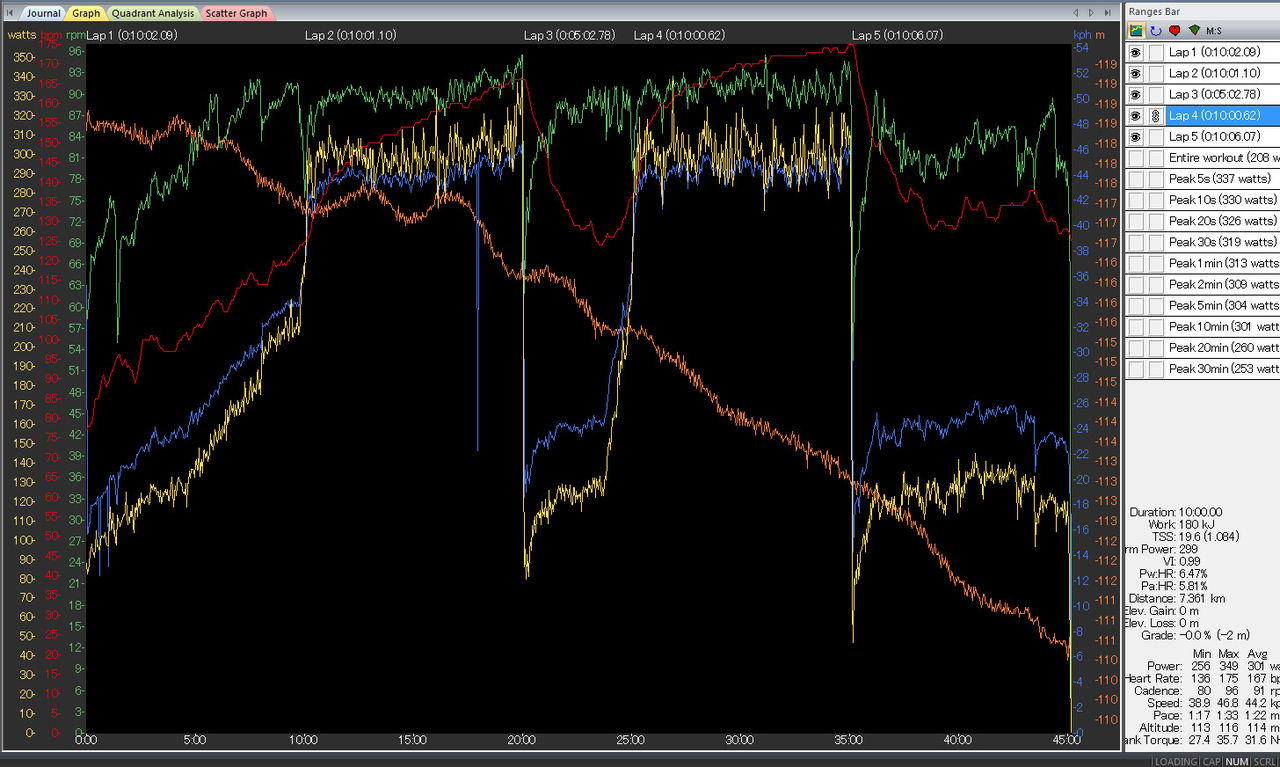
Task: Open the Scatter Graph tab
Action: tap(237, 13)
